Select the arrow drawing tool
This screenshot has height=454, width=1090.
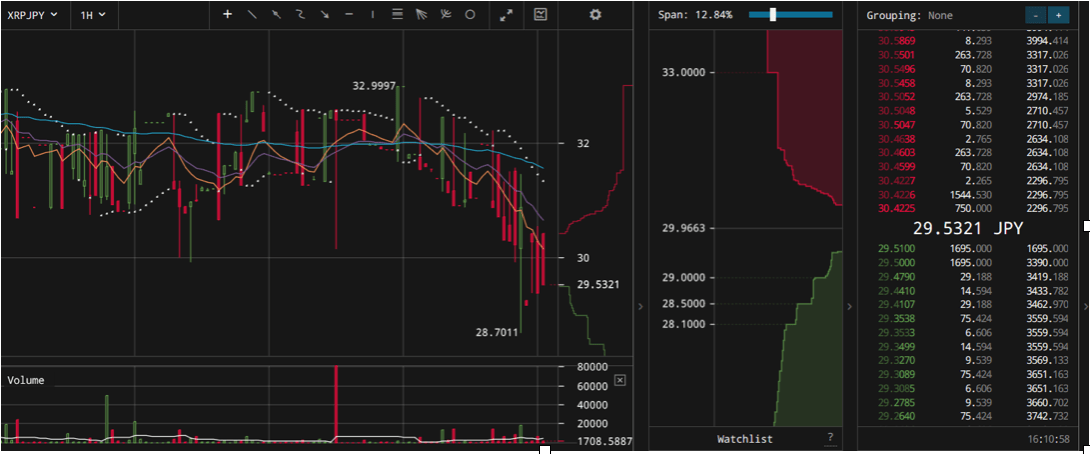[325, 15]
